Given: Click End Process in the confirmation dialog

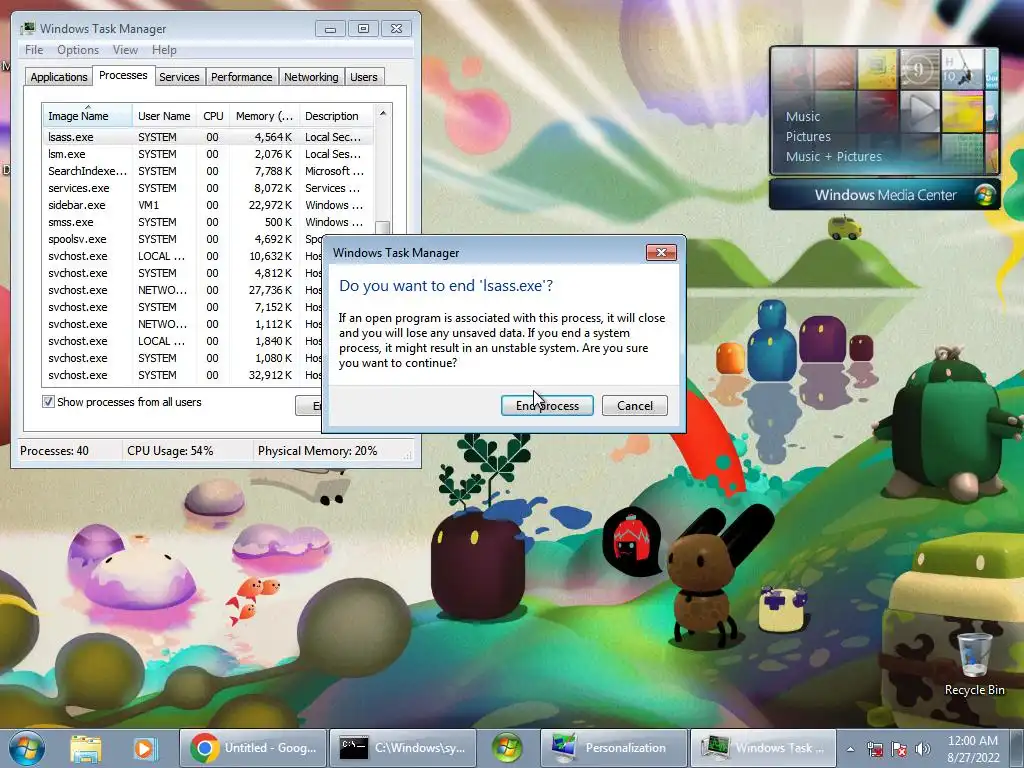Looking at the screenshot, I should pyautogui.click(x=547, y=406).
